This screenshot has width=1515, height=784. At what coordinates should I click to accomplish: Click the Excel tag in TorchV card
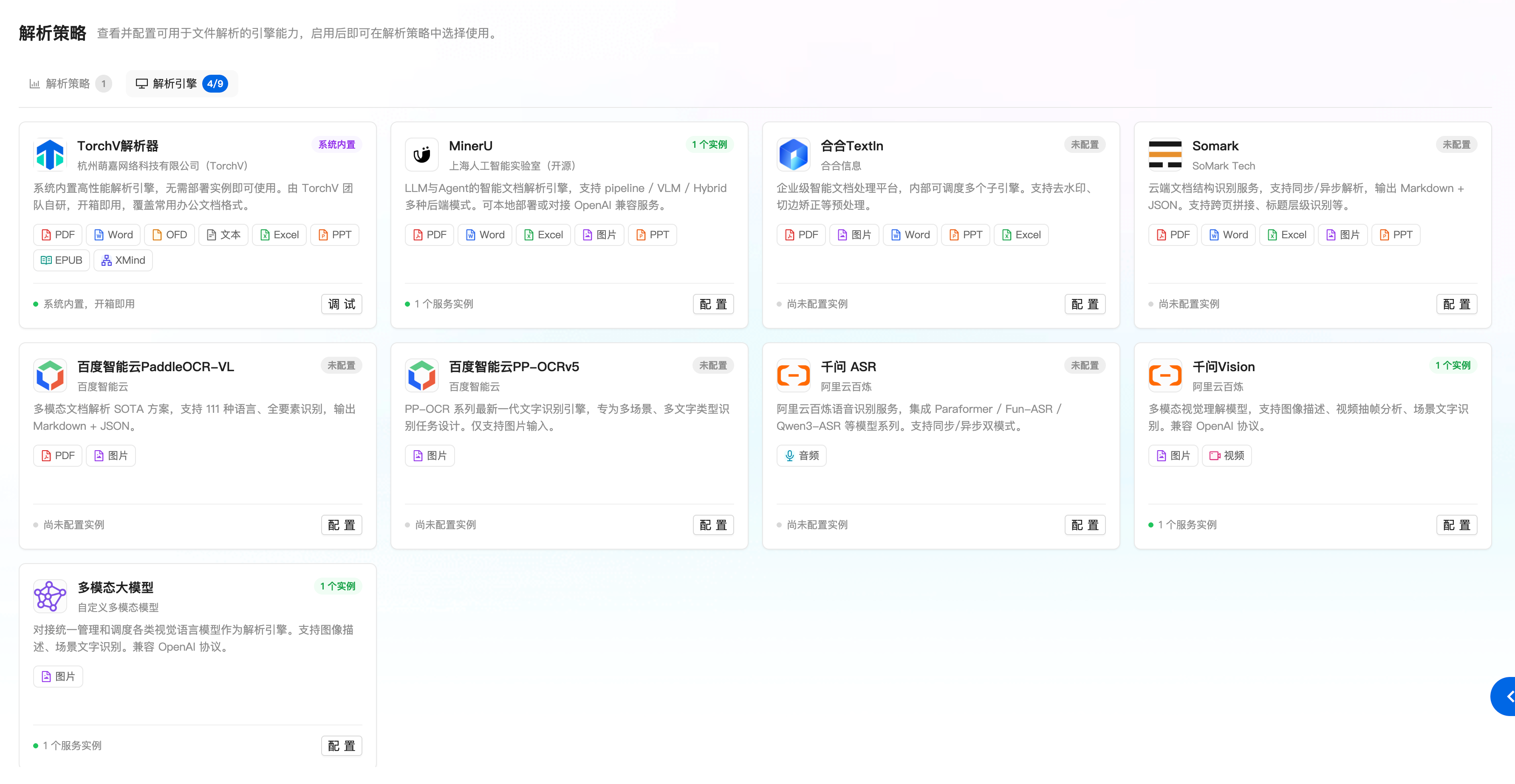pyautogui.click(x=280, y=235)
